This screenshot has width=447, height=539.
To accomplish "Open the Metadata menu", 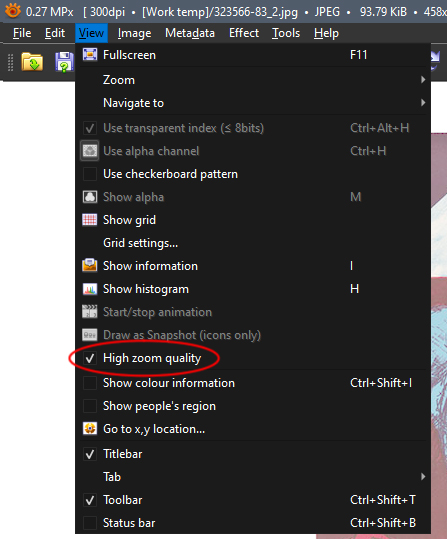I will tap(190, 33).
